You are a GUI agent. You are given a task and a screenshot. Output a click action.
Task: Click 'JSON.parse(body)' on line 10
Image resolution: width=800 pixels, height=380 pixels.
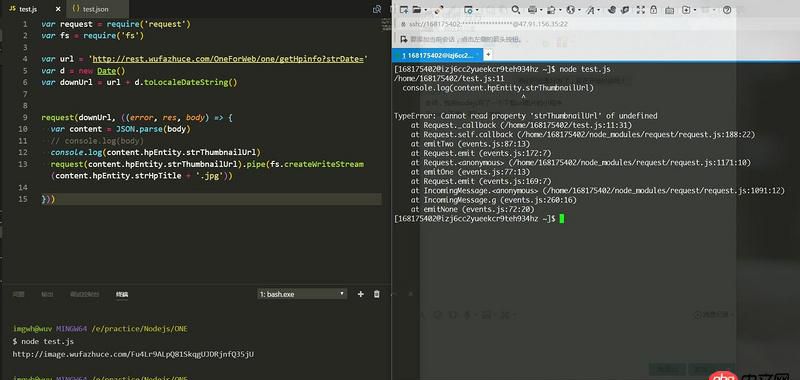click(153, 129)
